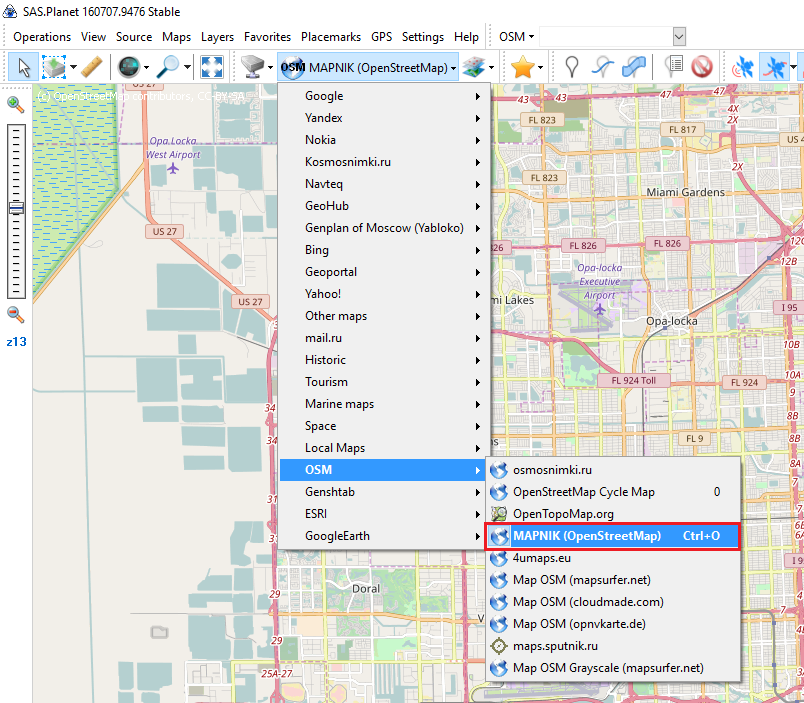Activate the selection manager tool icon
The image size is (804, 703).
pyautogui.click(x=54, y=67)
